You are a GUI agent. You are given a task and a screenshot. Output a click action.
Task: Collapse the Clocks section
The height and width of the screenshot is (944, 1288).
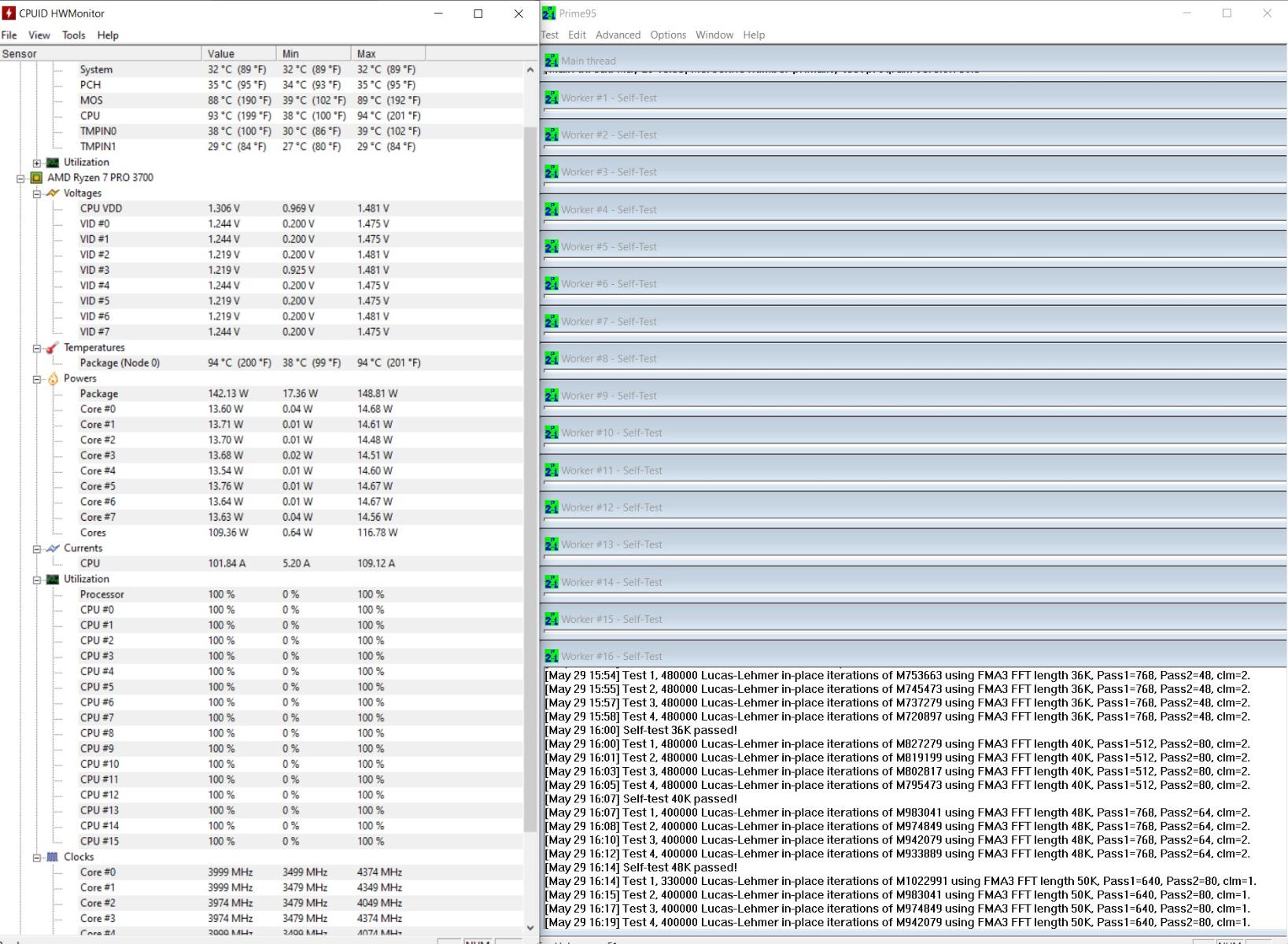tap(37, 857)
